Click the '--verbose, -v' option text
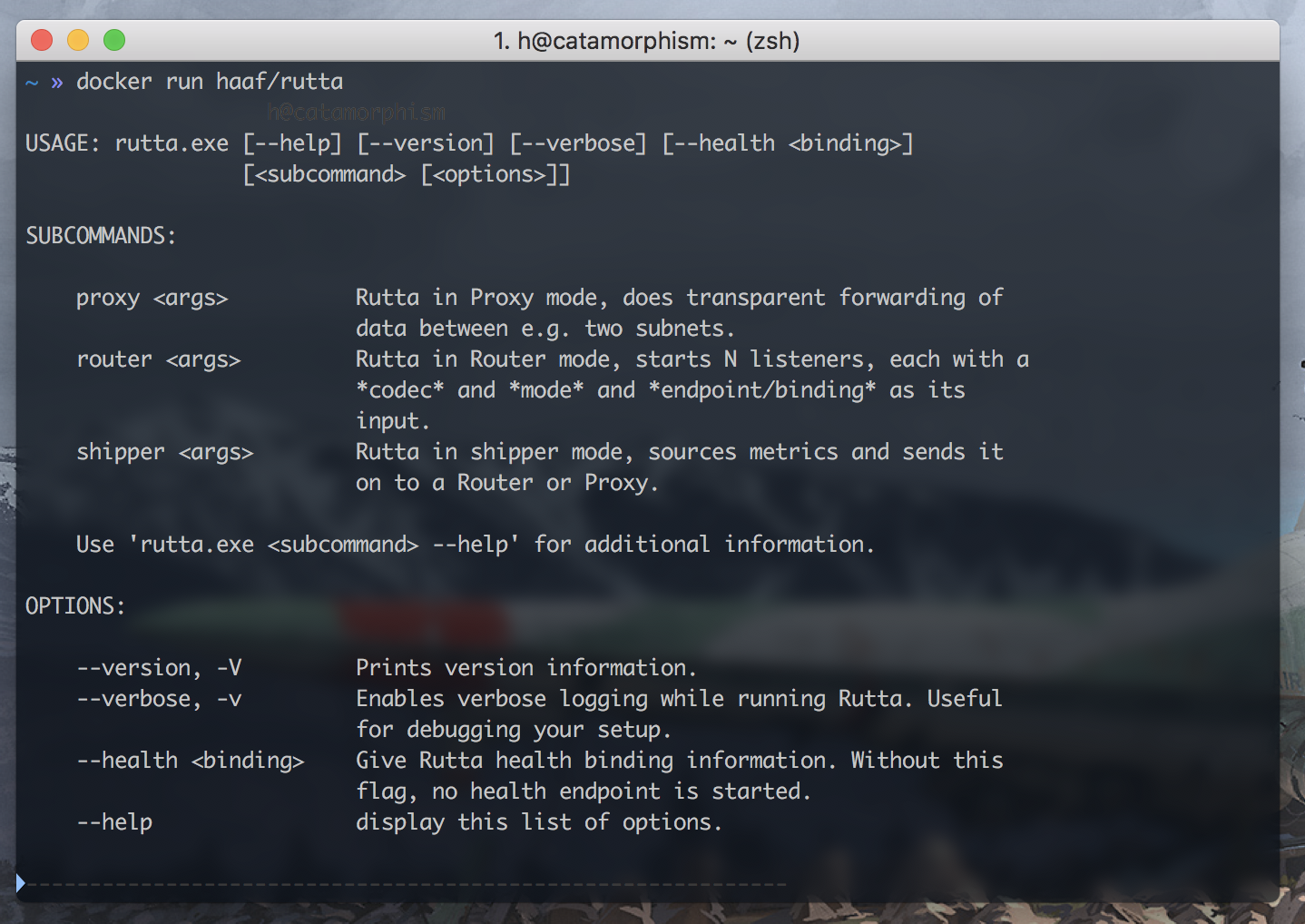 [x=159, y=699]
